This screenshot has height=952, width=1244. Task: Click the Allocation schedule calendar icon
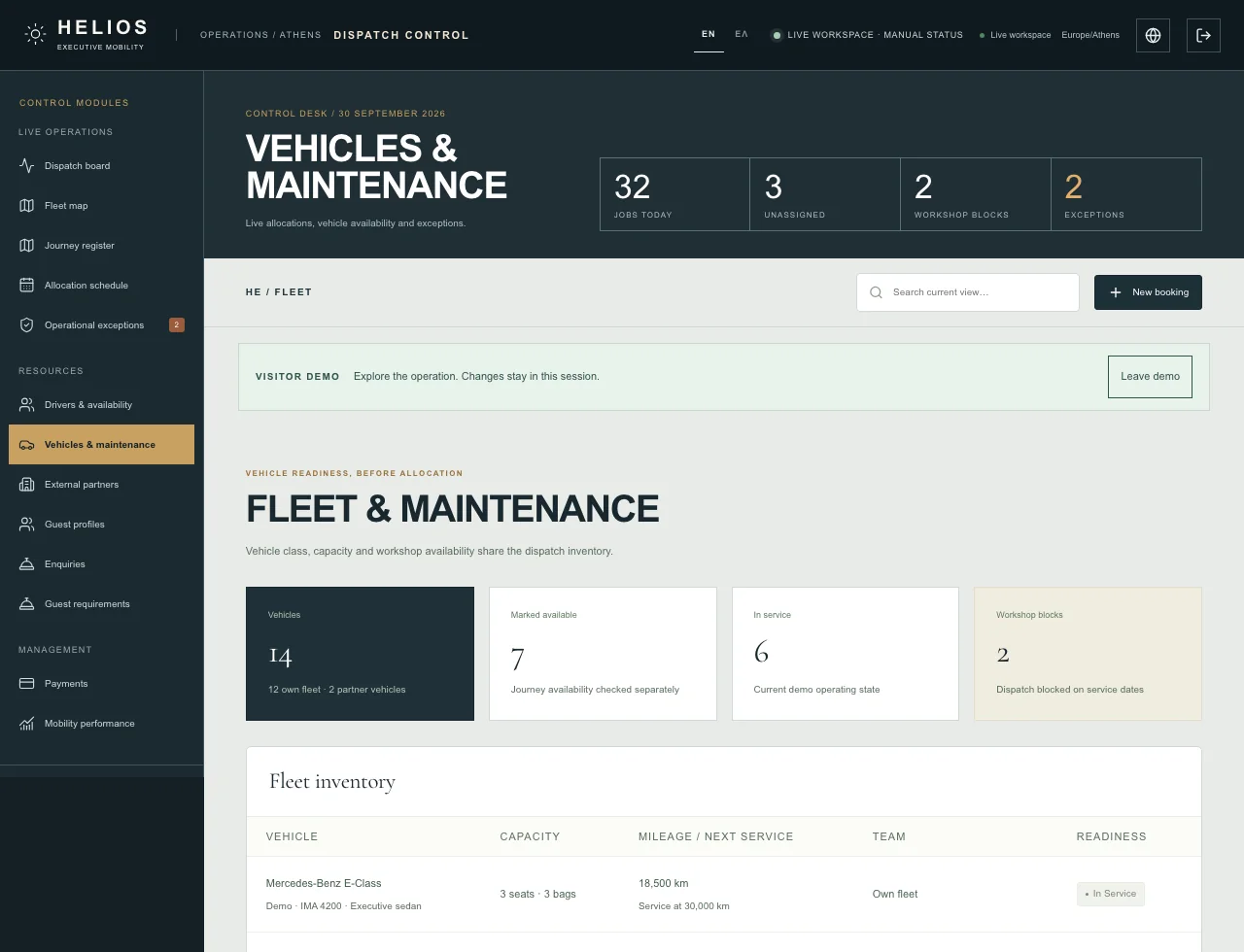pyautogui.click(x=27, y=286)
